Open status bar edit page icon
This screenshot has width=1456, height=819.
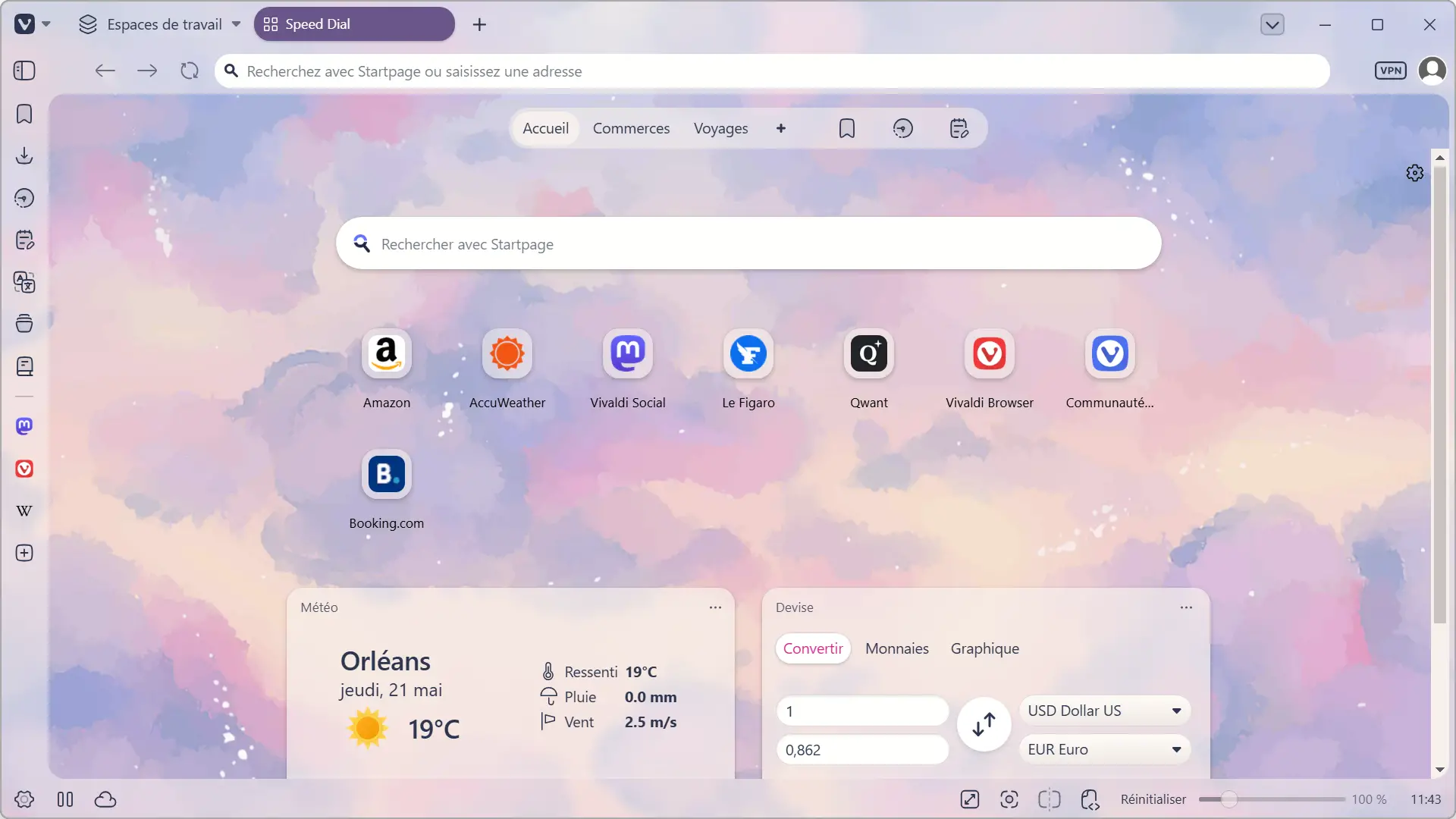970,799
